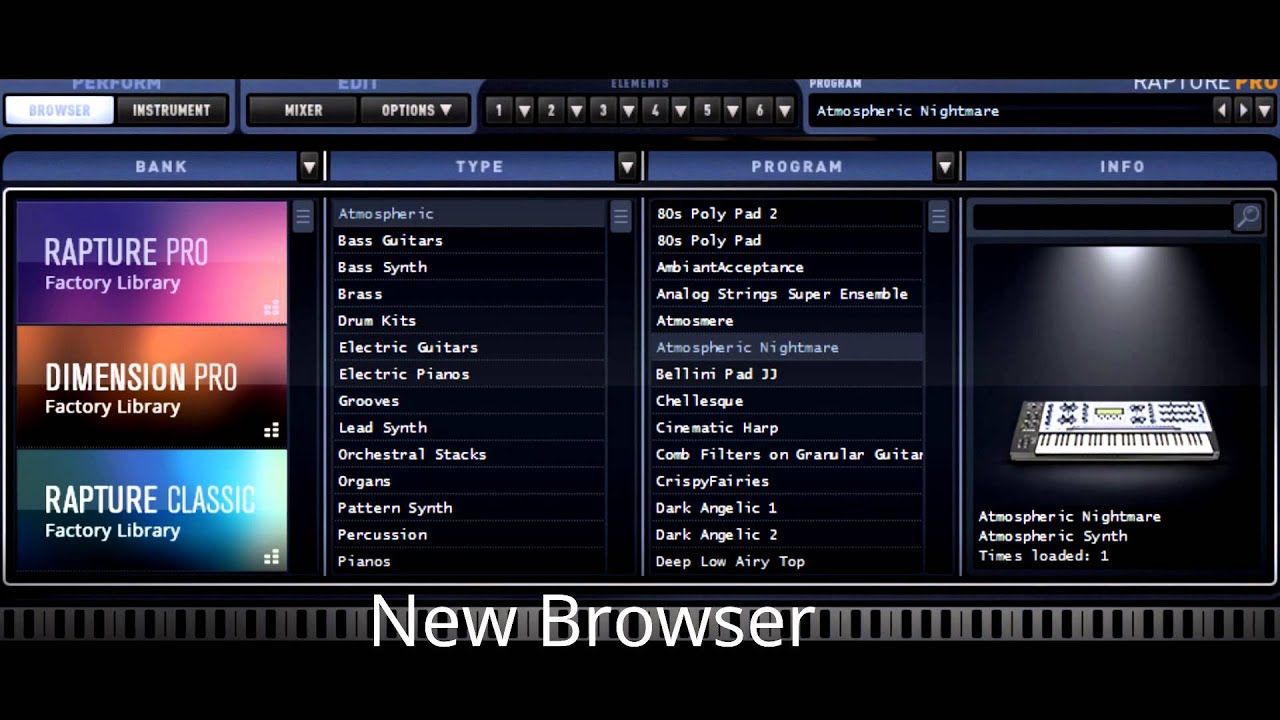Toggle Element 5 button

point(707,111)
